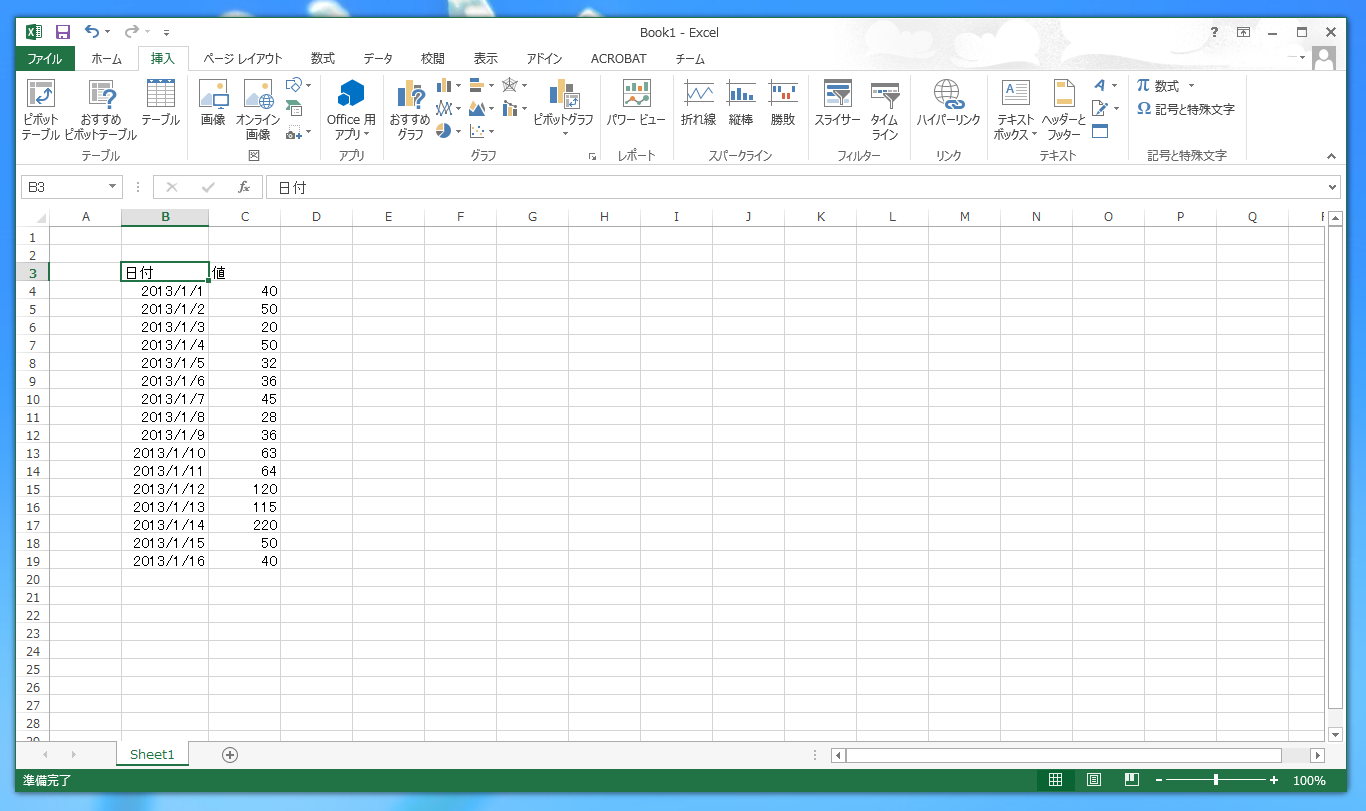The width and height of the screenshot is (1366, 811).
Task: Insert a picture using 画像
Action: 213,103
